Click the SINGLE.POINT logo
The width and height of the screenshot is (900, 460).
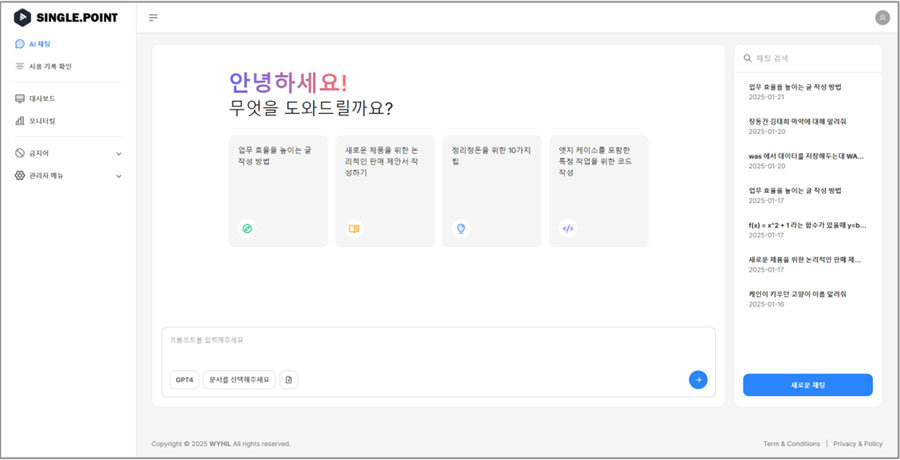(66, 17)
